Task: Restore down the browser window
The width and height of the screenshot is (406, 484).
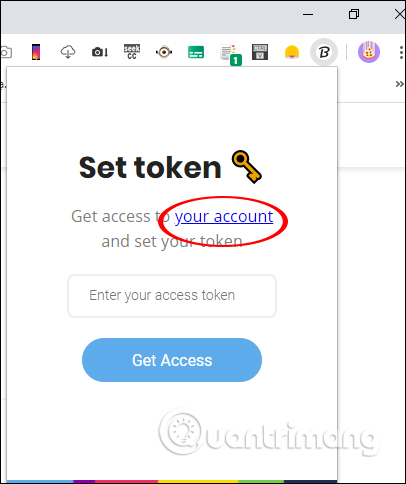Action: [354, 14]
